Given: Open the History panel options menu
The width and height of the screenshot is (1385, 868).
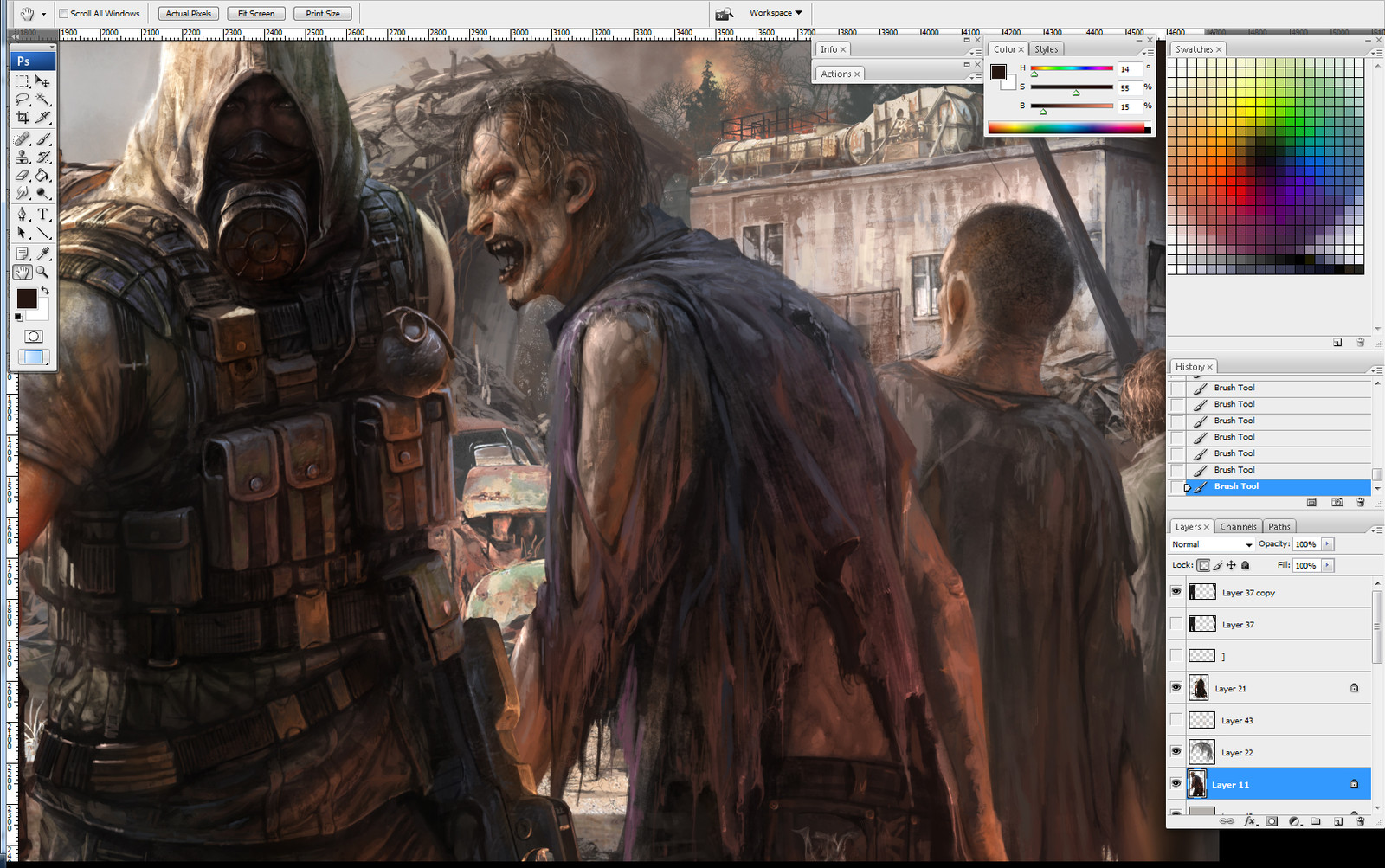Looking at the screenshot, I should [1375, 370].
